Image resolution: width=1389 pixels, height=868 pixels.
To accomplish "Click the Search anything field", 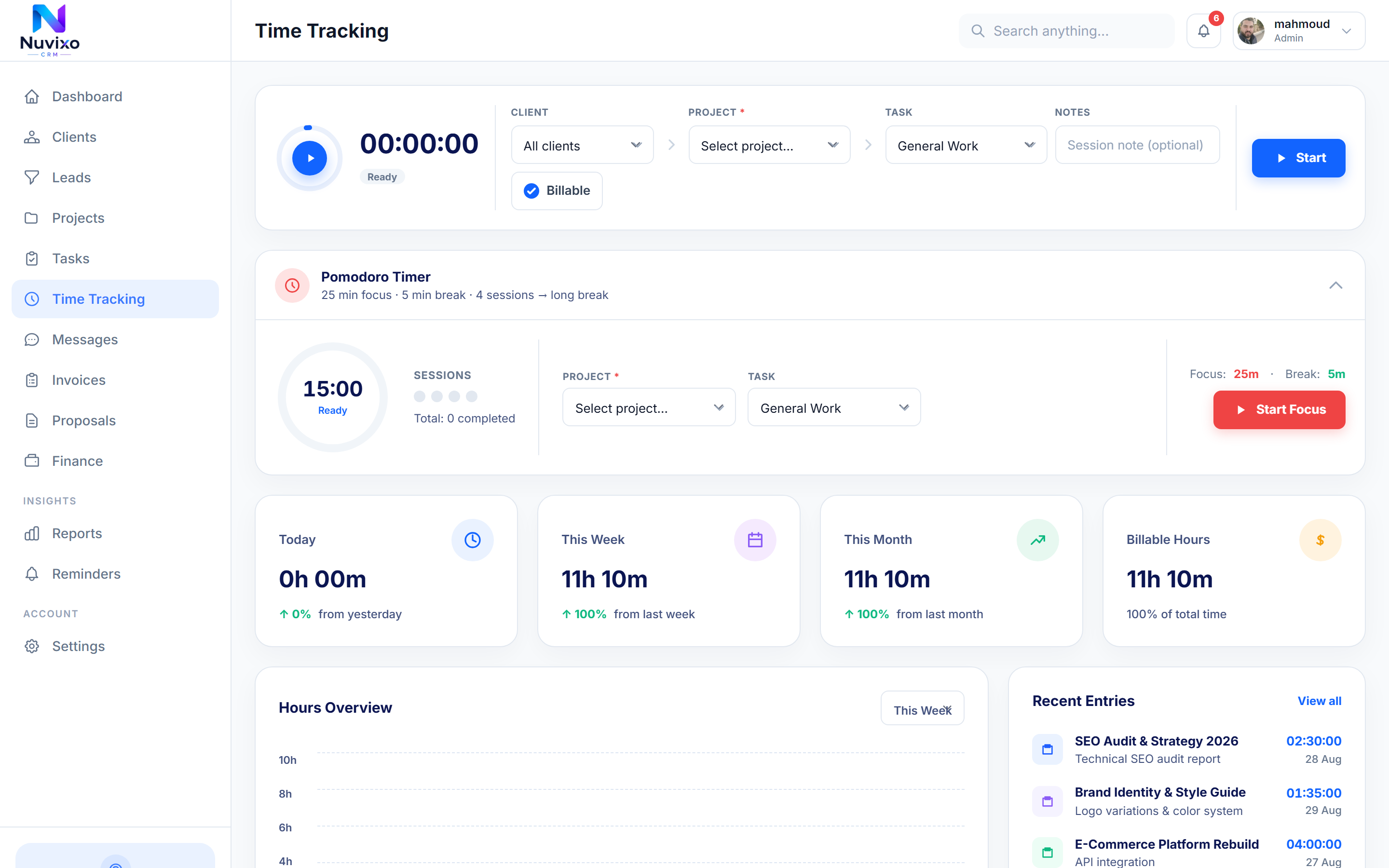I will pyautogui.click(x=1066, y=31).
